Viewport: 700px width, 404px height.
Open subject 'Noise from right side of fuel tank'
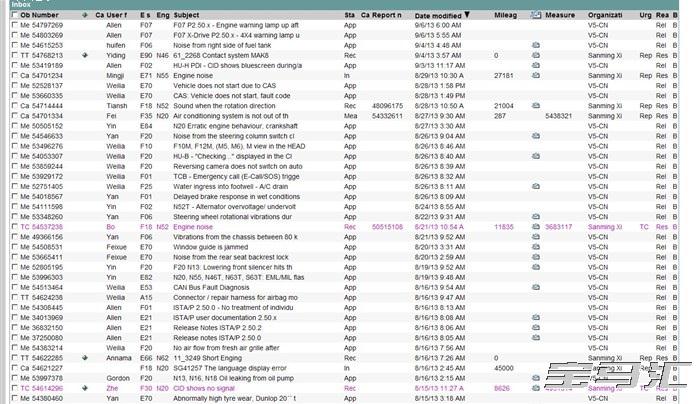pos(222,45)
